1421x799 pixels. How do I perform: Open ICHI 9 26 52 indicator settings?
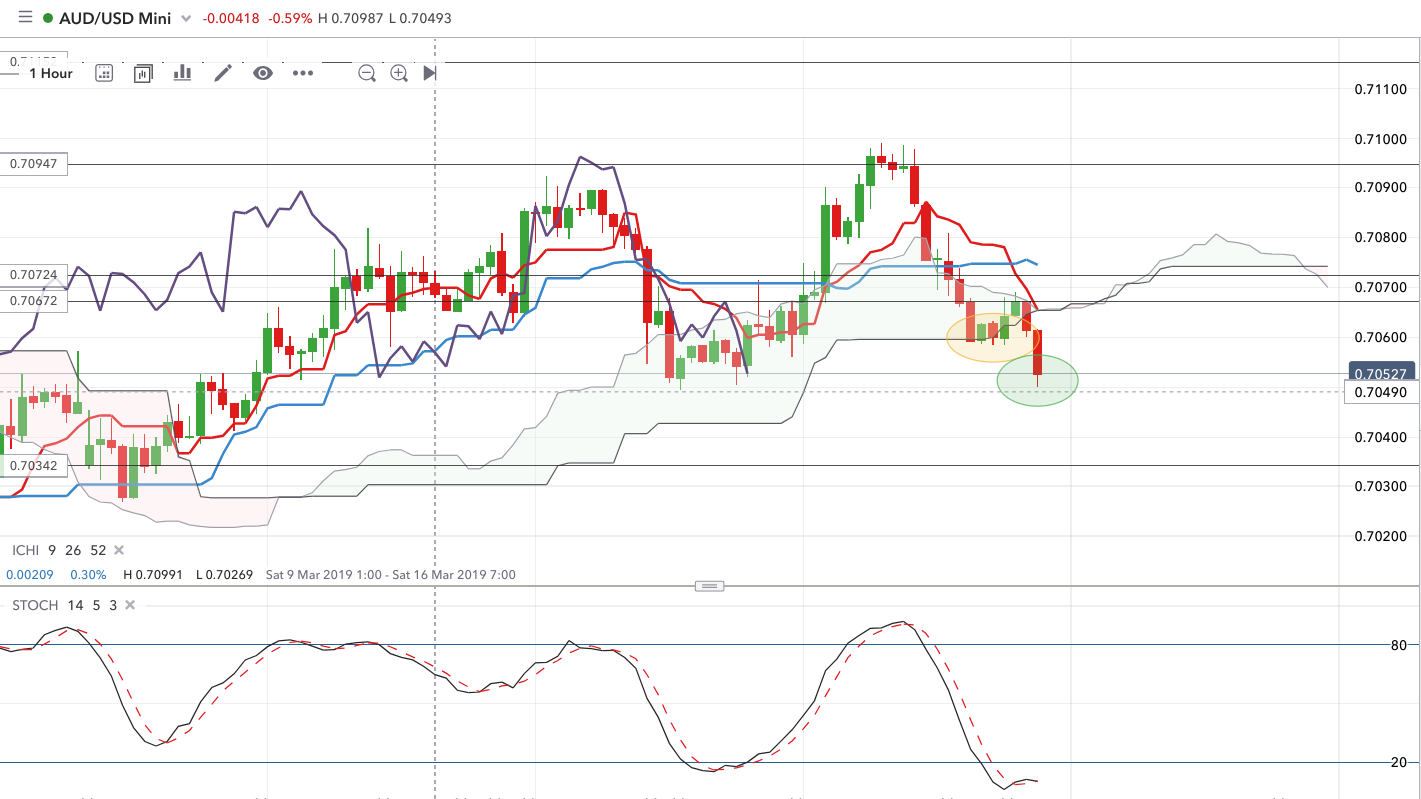[x=59, y=550]
